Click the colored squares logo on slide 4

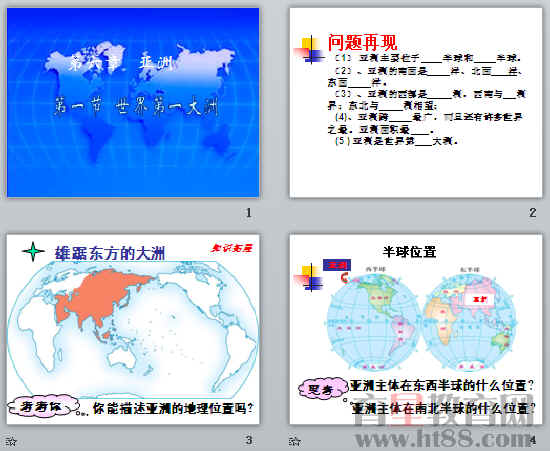[x=308, y=277]
